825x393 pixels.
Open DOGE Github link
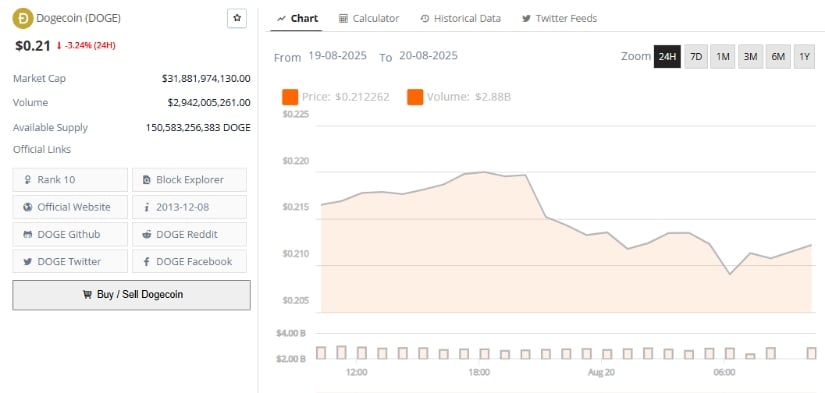[x=70, y=235]
